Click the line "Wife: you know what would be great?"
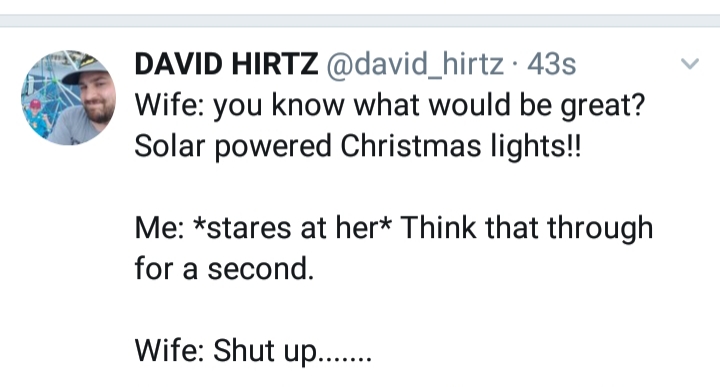Viewport: 720px width, 387px height. coord(390,106)
